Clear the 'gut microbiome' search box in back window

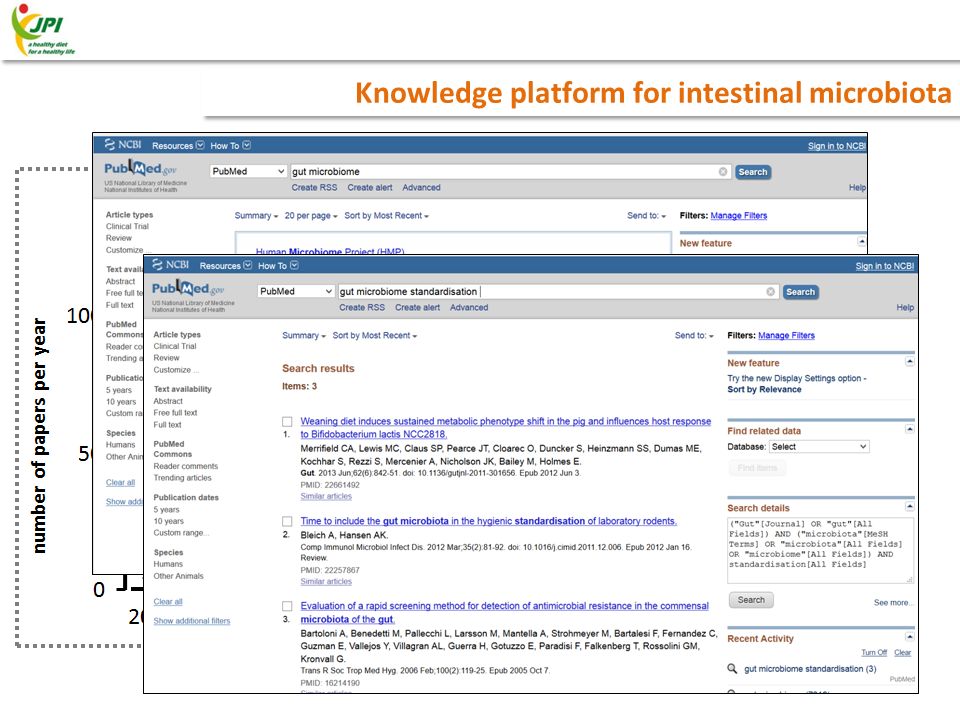[x=722, y=172]
